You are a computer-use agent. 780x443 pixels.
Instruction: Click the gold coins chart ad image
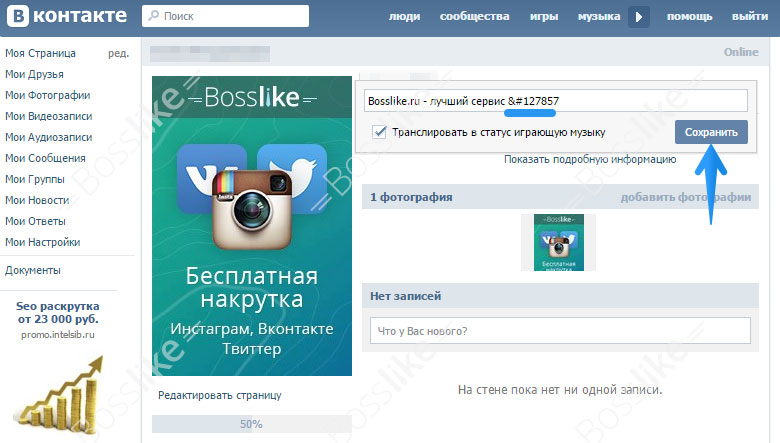(x=59, y=396)
